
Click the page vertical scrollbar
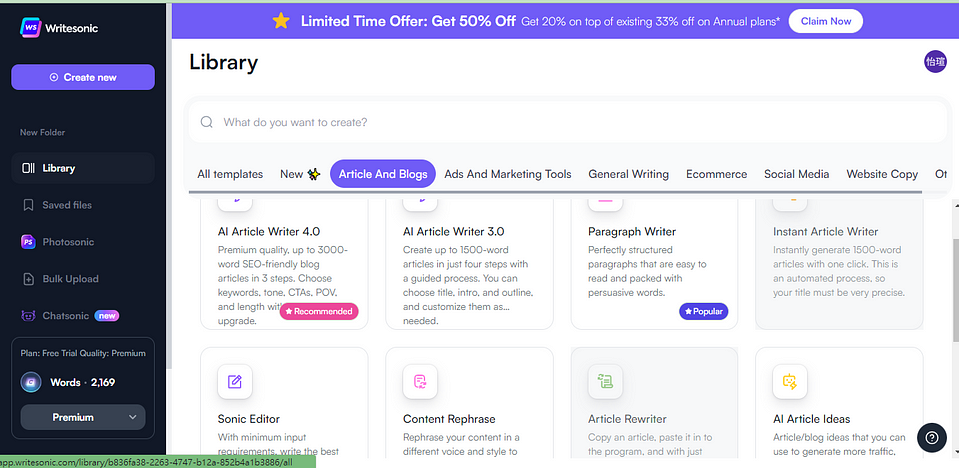click(953, 280)
